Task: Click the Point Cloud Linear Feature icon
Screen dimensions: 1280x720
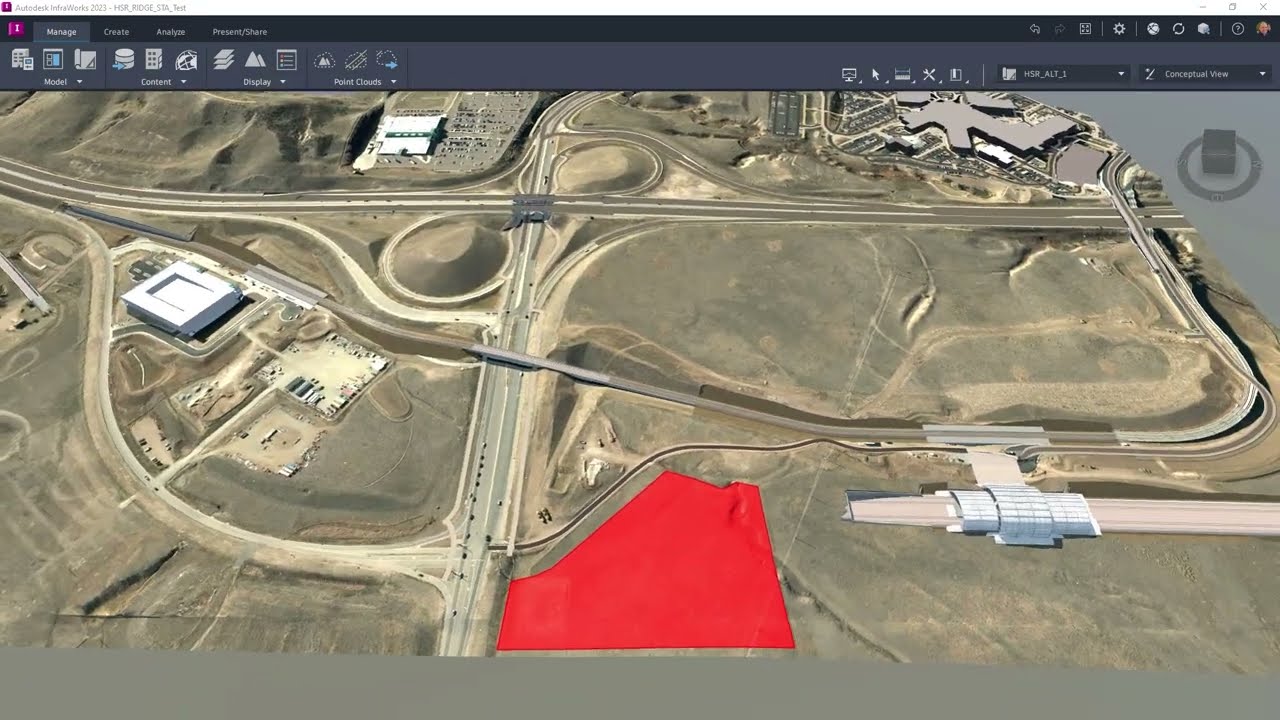Action: tap(355, 60)
